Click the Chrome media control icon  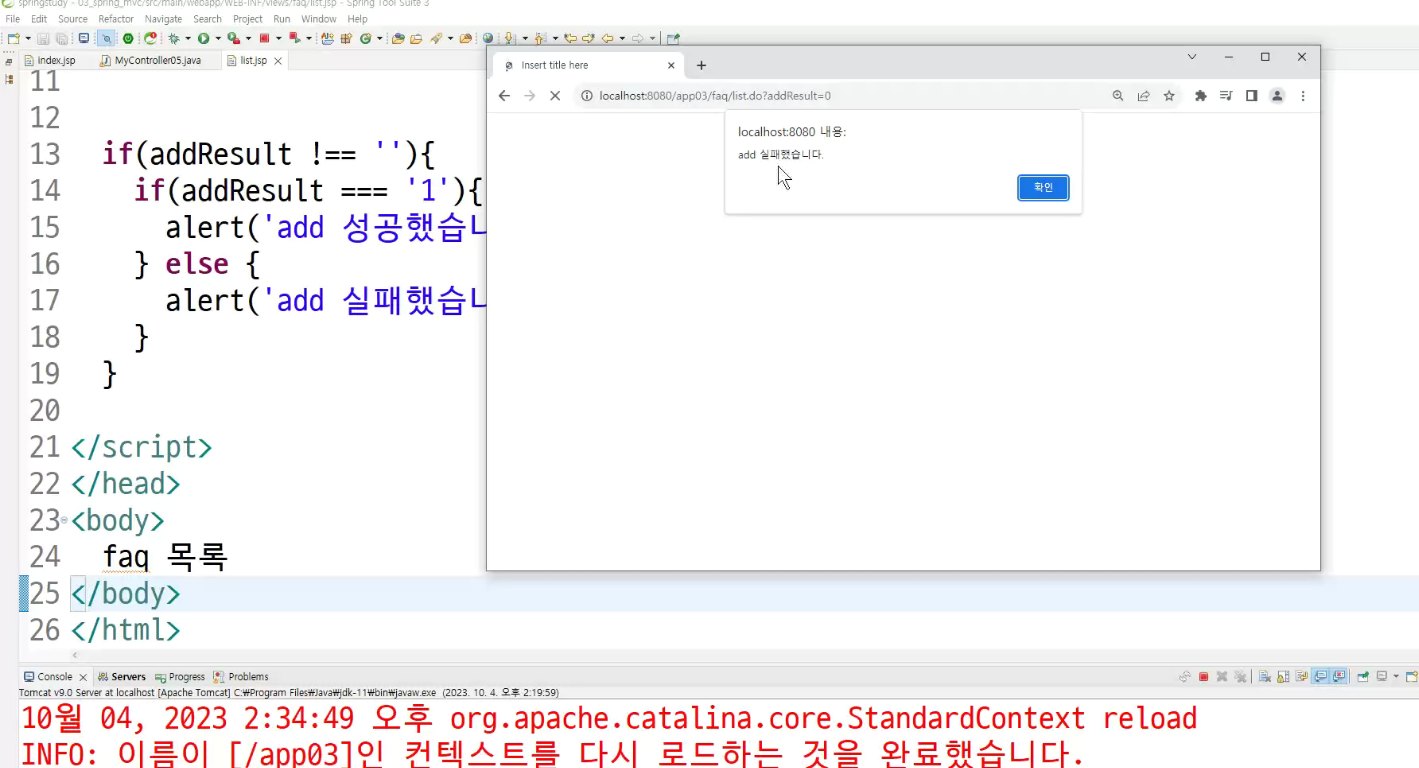point(1226,96)
